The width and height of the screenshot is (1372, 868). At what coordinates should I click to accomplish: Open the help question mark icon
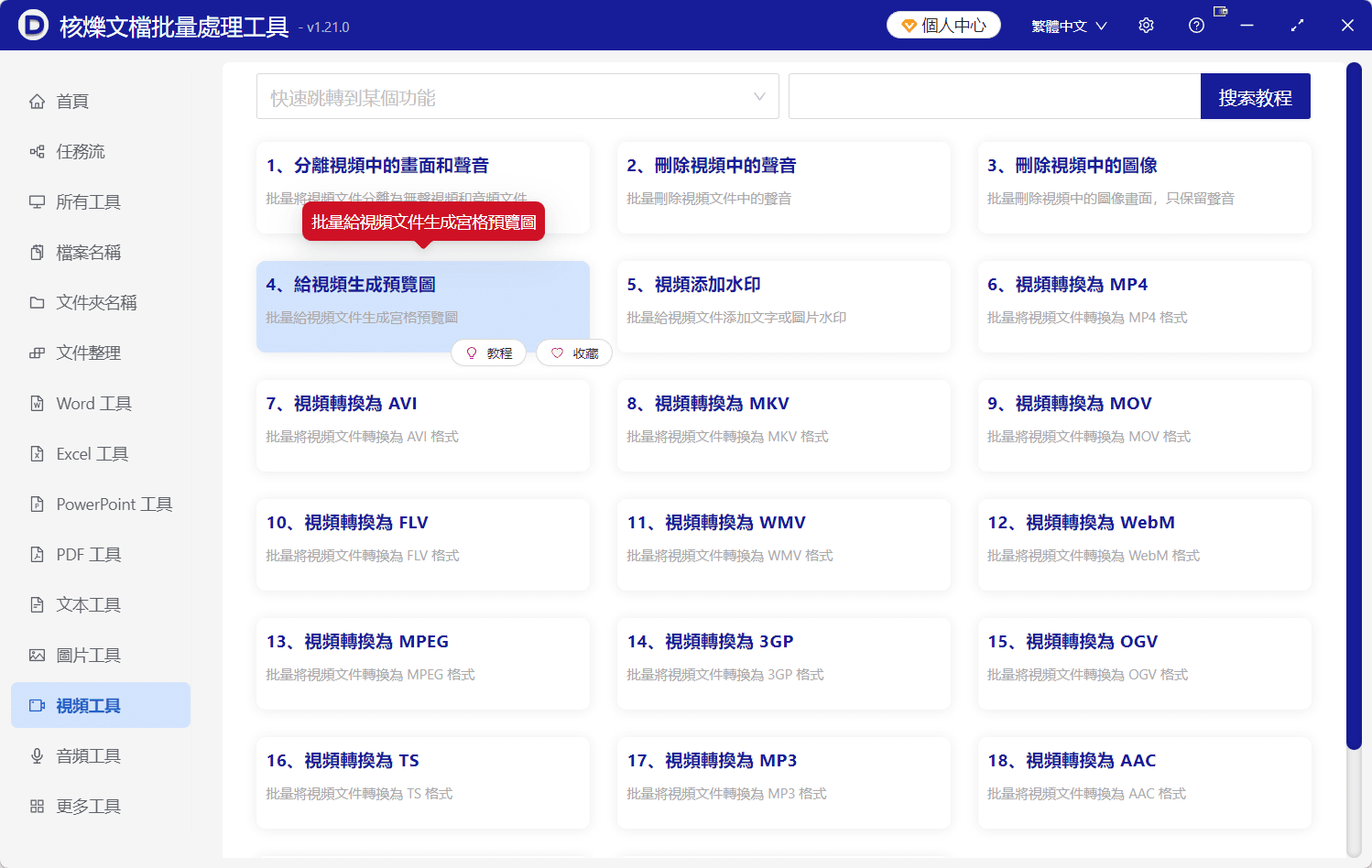[1196, 25]
